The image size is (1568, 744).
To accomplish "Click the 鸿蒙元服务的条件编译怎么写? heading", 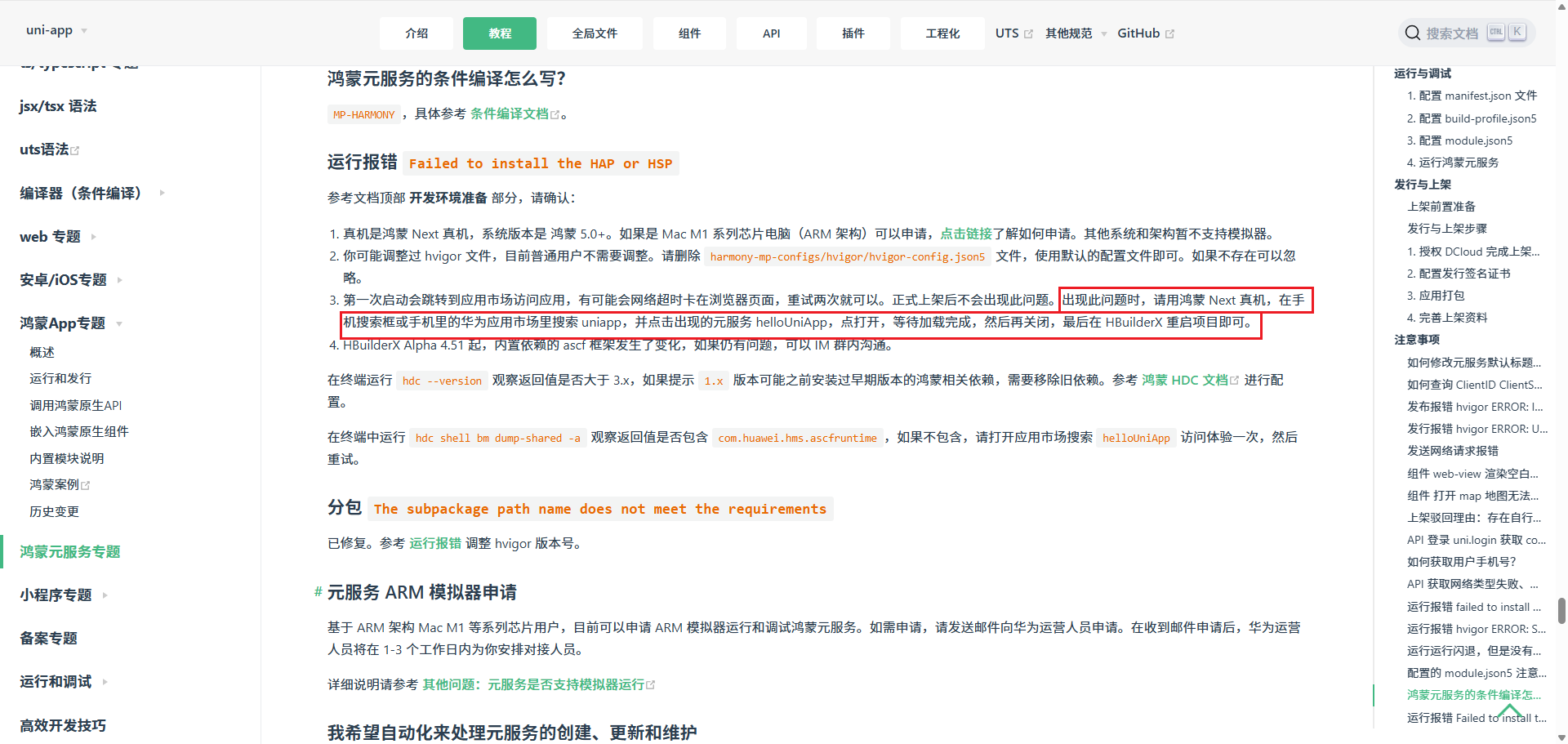I will coord(447,78).
